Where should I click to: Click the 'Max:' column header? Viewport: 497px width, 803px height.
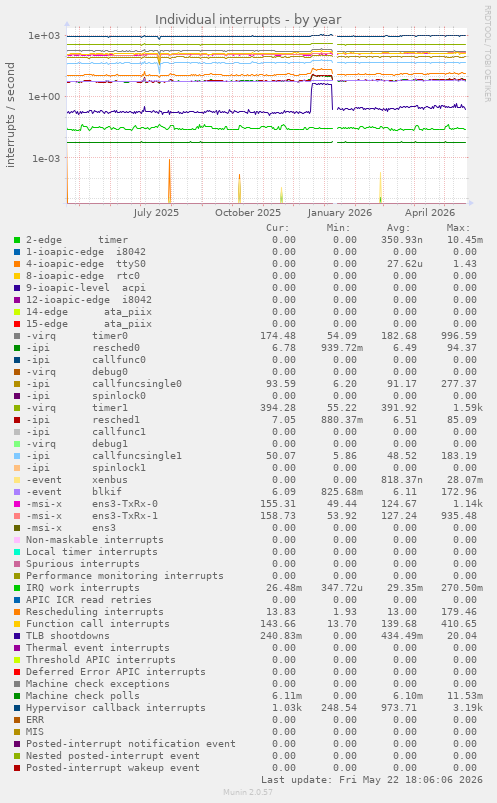click(x=459, y=228)
